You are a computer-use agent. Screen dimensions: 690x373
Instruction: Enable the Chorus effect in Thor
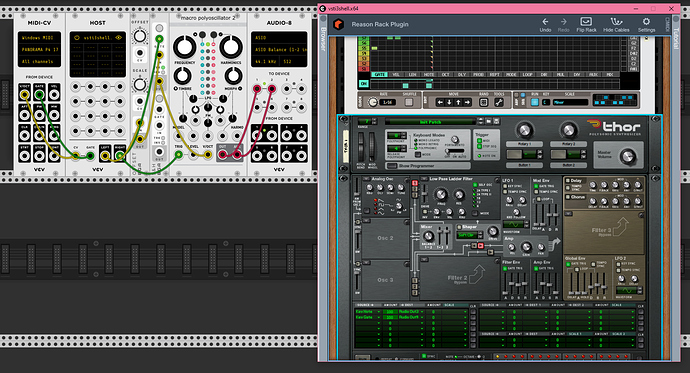point(568,197)
